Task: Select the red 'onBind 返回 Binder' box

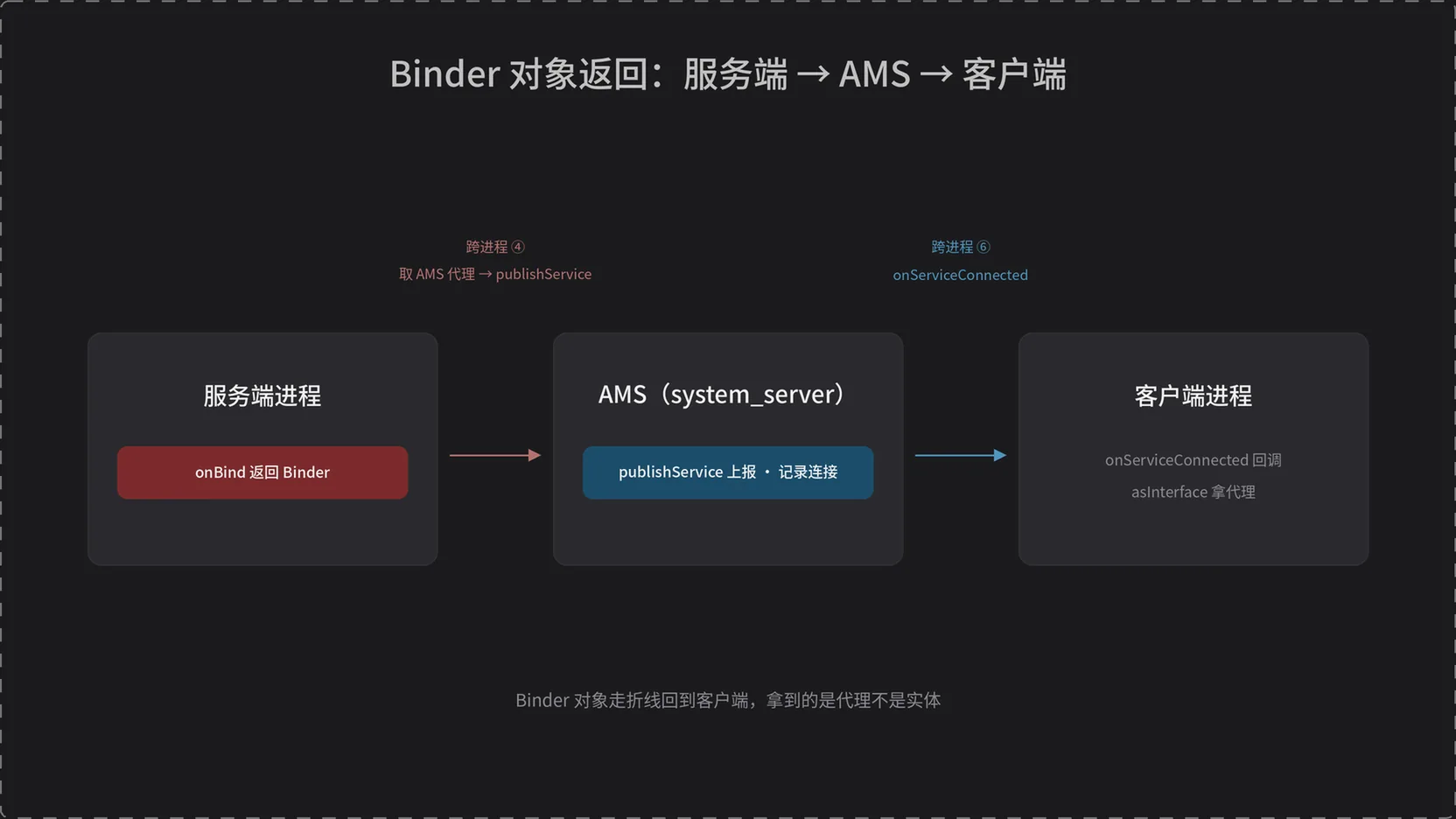Action: point(262,472)
